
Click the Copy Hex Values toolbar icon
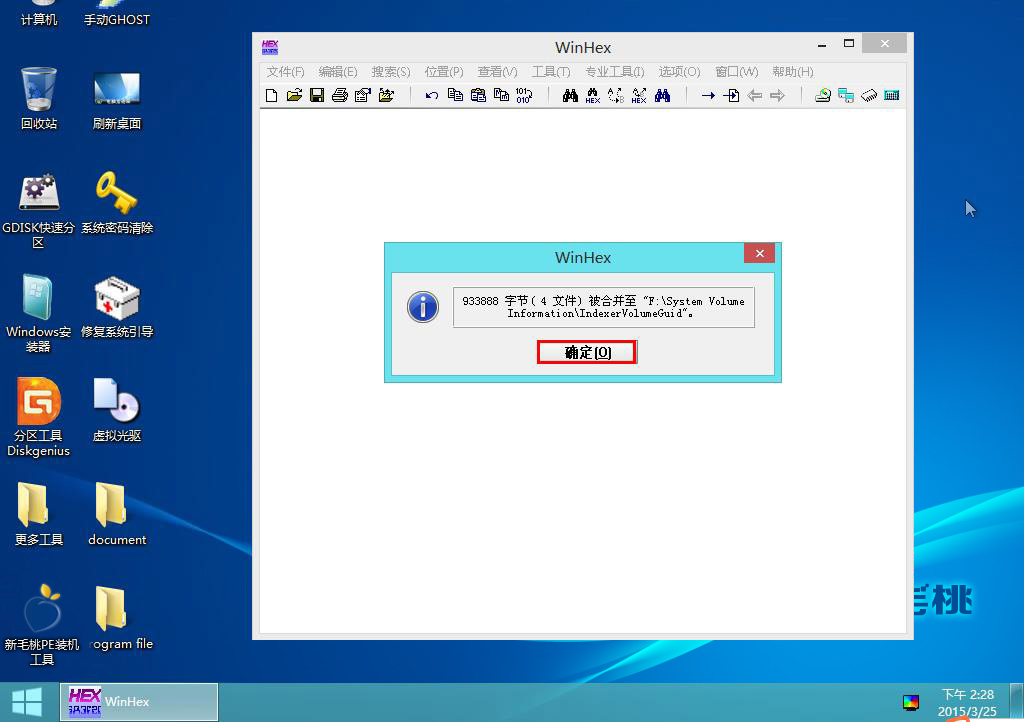[x=501, y=95]
